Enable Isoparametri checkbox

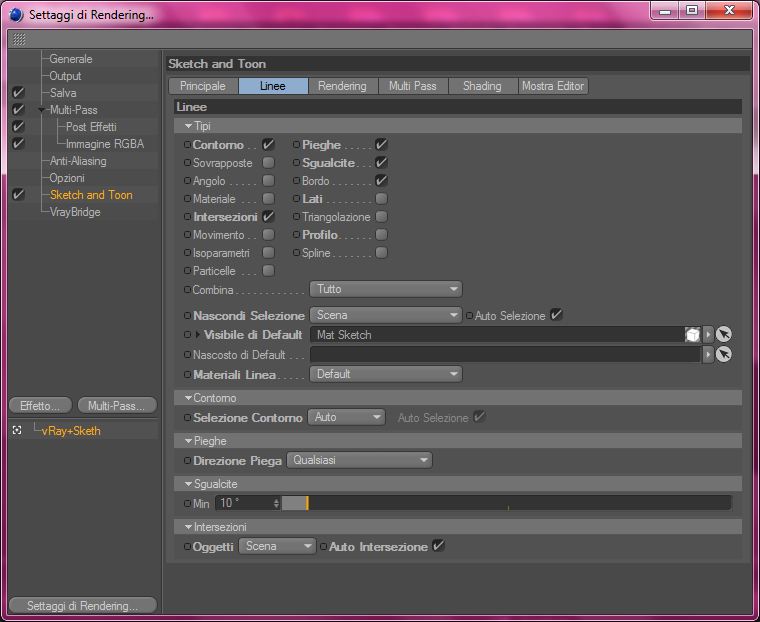click(268, 252)
